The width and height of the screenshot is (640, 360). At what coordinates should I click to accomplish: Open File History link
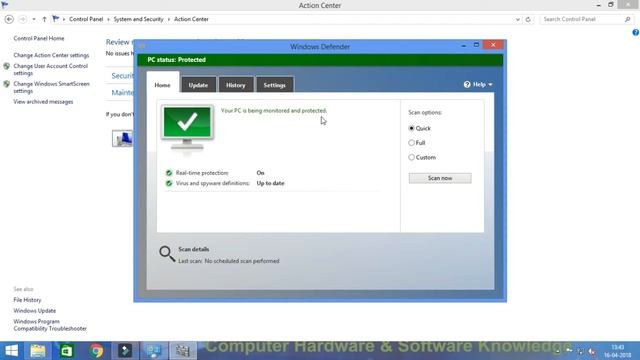pos(27,300)
